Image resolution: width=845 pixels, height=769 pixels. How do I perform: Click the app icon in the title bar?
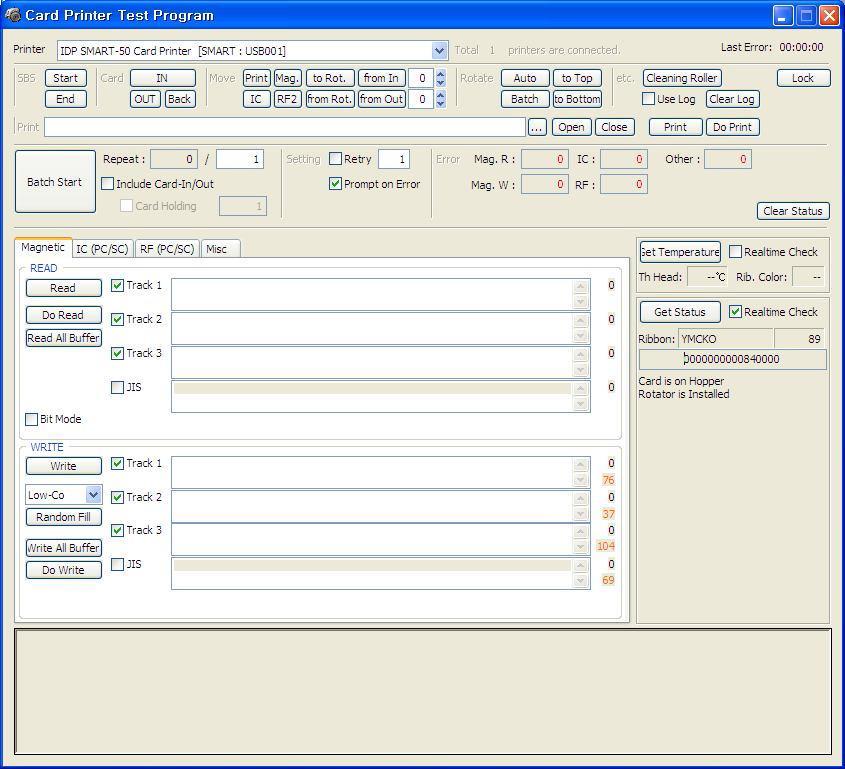pos(12,15)
